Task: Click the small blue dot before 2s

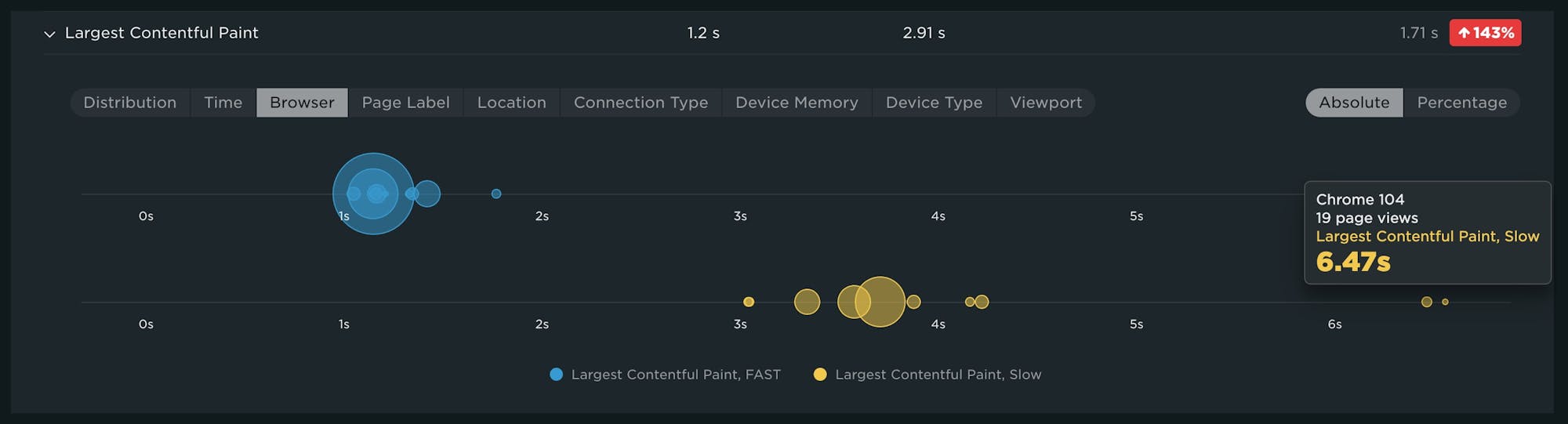Action: [496, 194]
